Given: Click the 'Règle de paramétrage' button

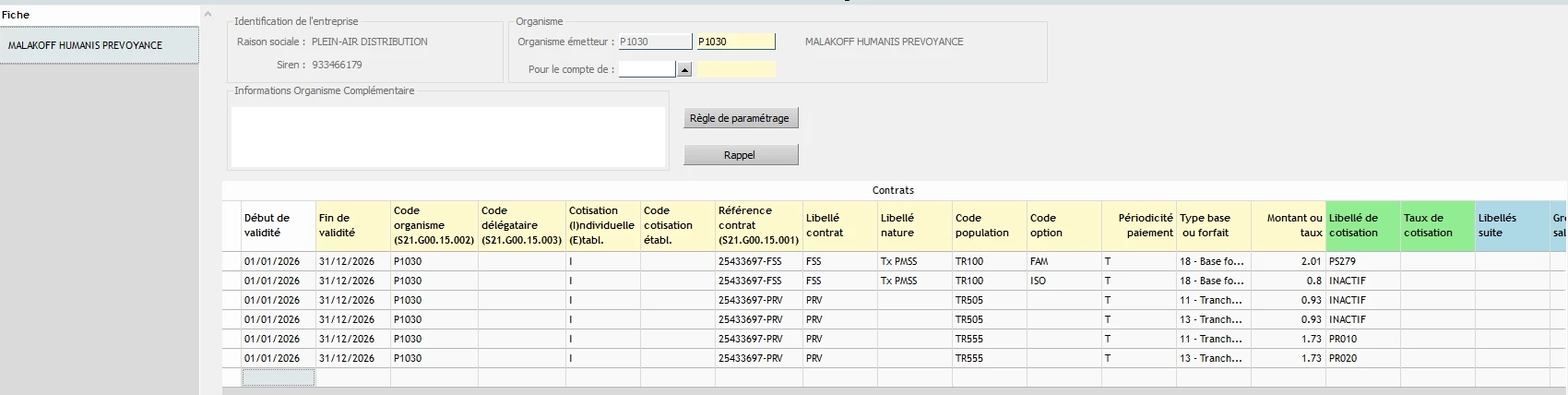Looking at the screenshot, I should (x=740, y=118).
